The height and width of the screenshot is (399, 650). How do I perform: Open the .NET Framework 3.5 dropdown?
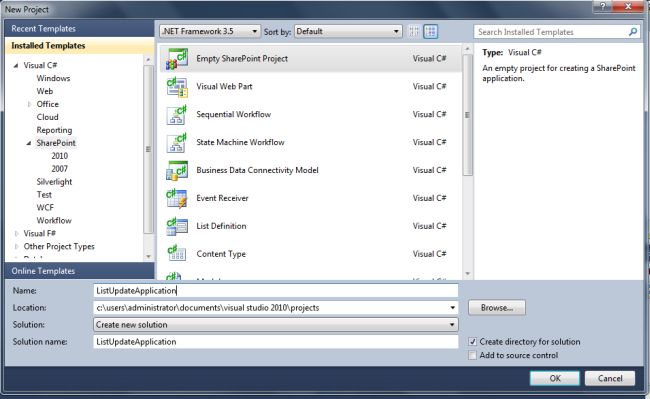tap(210, 31)
